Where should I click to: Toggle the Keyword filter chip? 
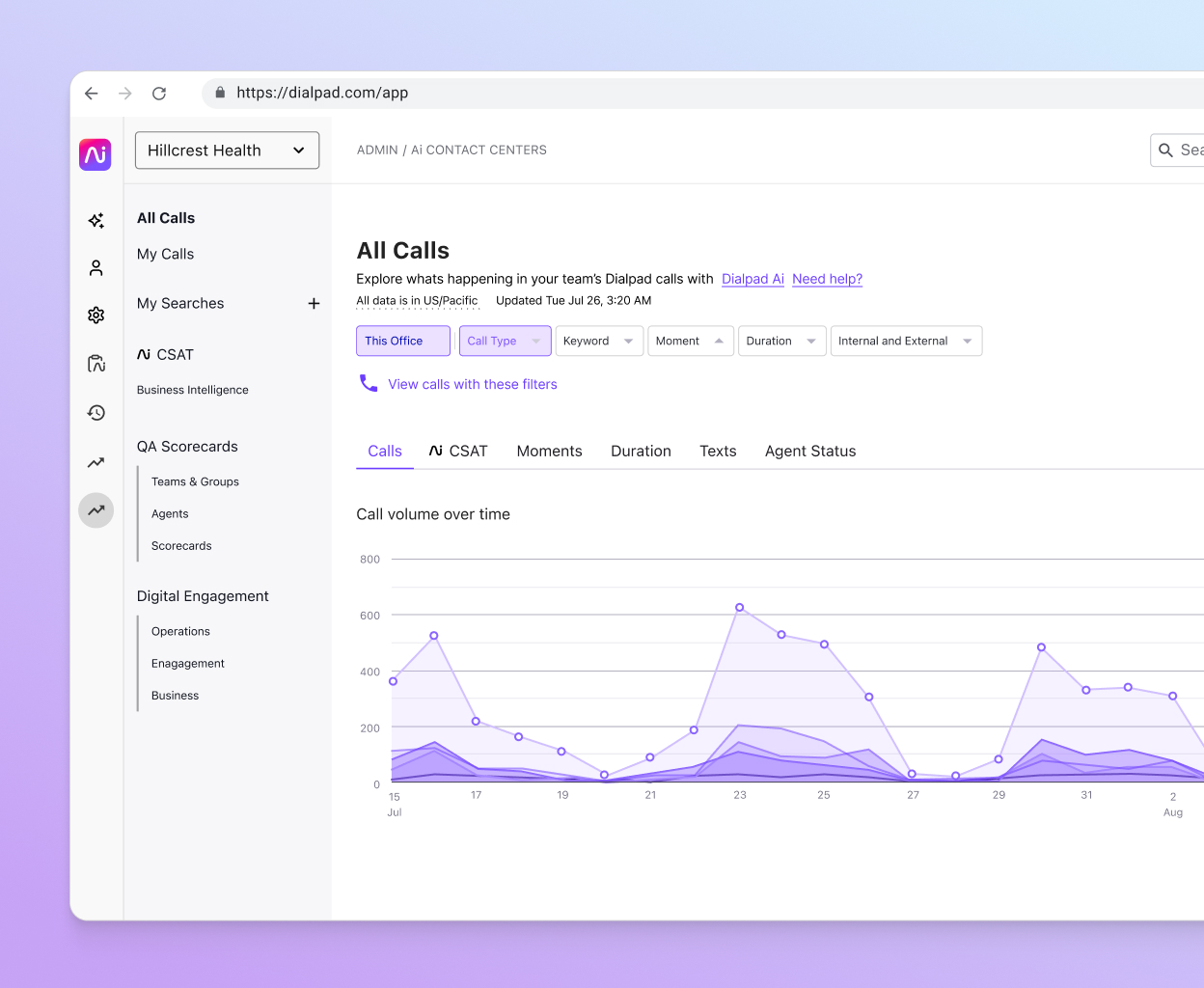click(599, 341)
